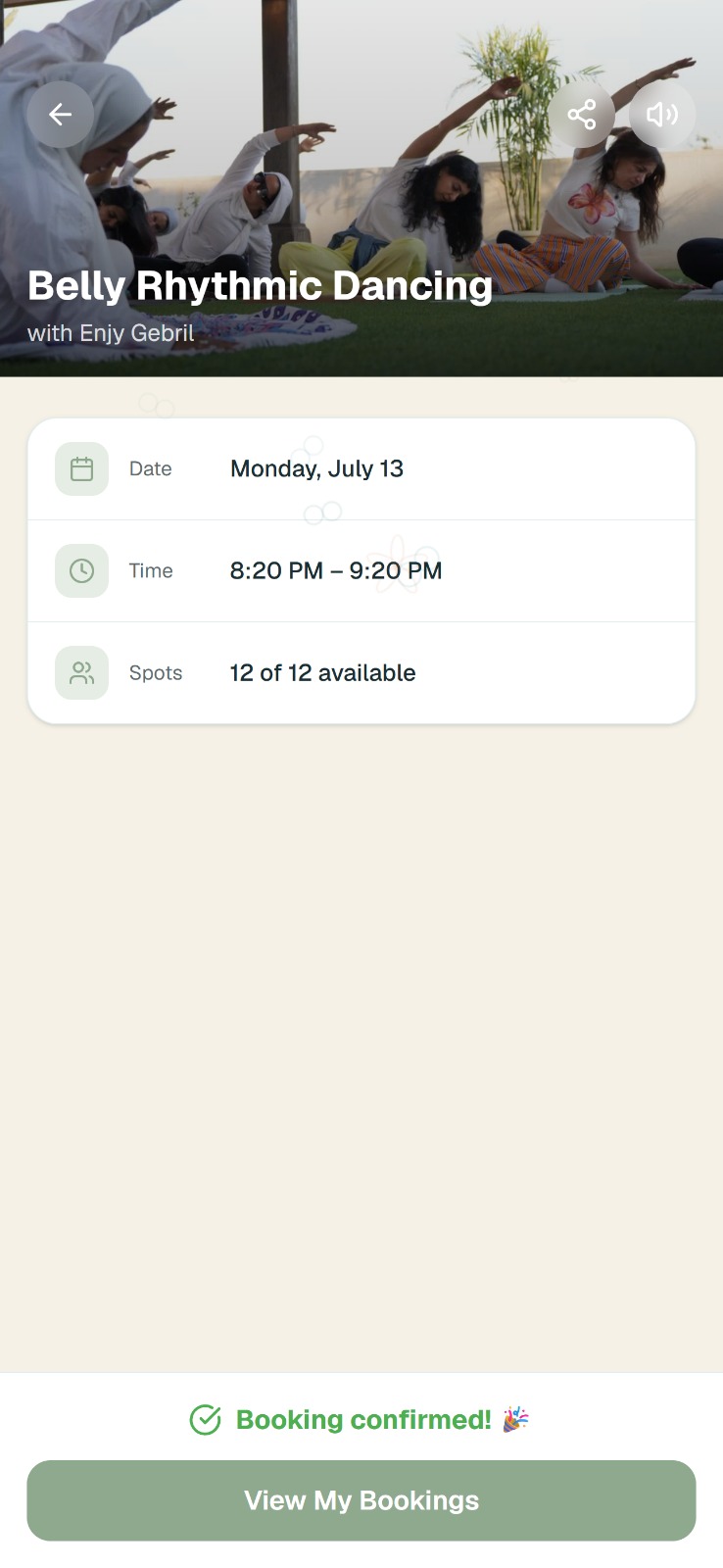Tap the party popper emoji
The width and height of the screenshot is (723, 1568).
click(x=515, y=1419)
